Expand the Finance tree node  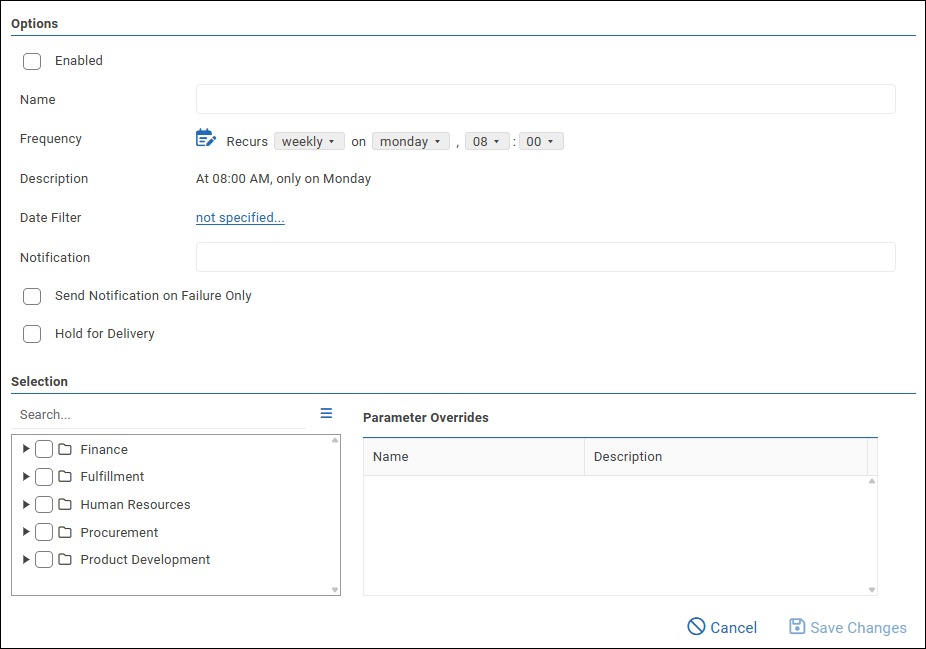pos(26,449)
